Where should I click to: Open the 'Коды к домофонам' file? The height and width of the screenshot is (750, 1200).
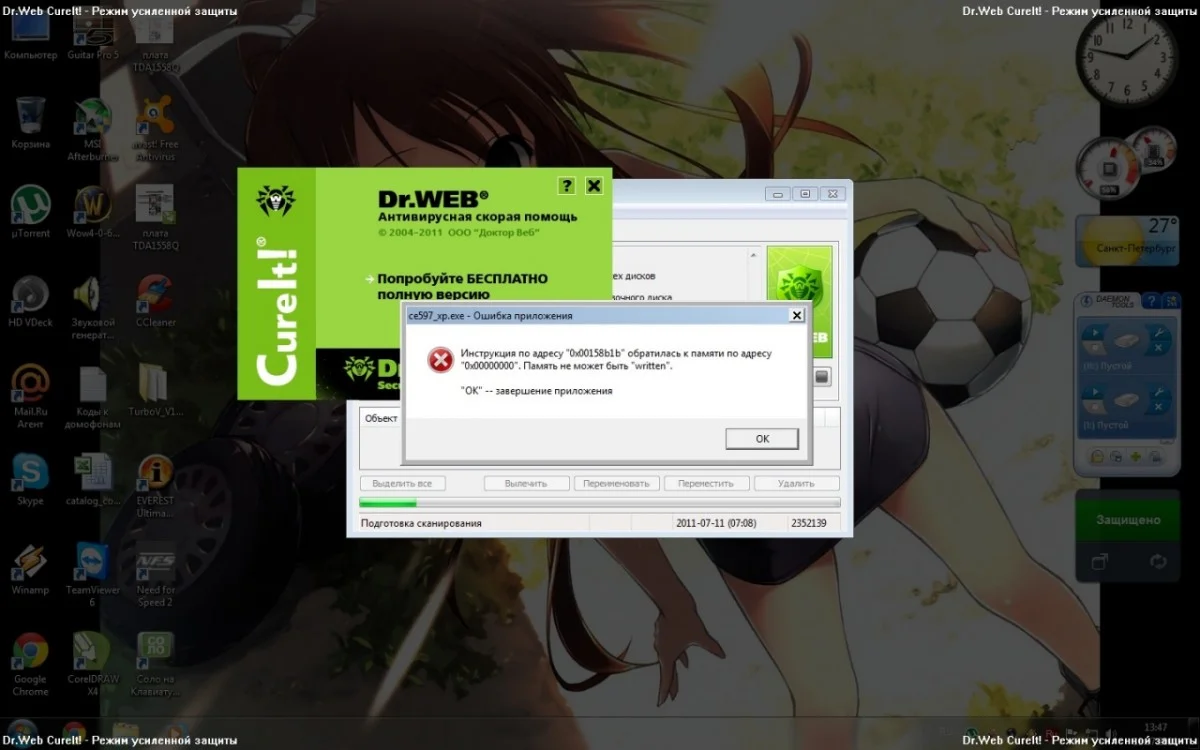(91, 396)
